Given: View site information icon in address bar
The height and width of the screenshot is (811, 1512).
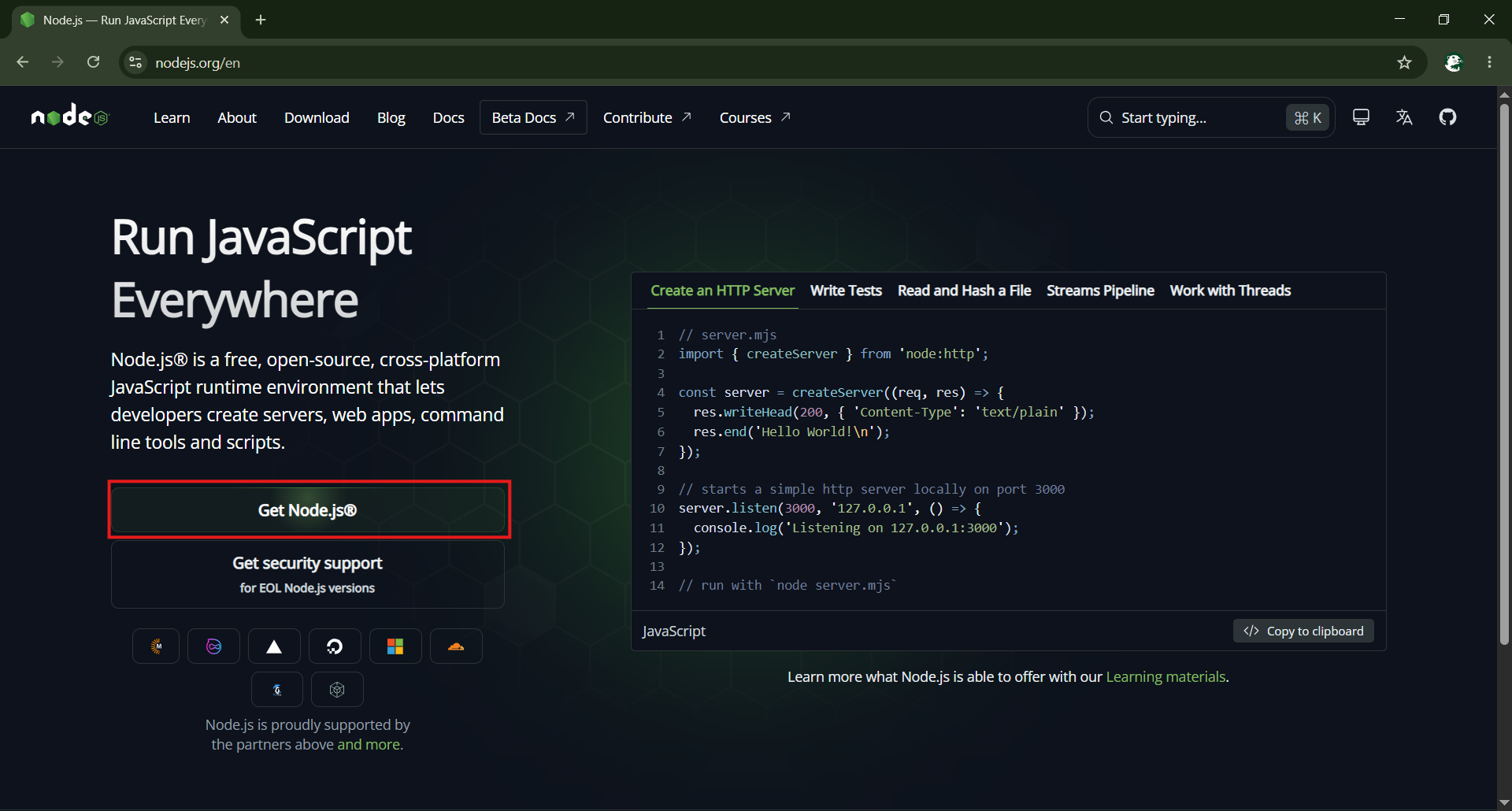Looking at the screenshot, I should [x=135, y=62].
